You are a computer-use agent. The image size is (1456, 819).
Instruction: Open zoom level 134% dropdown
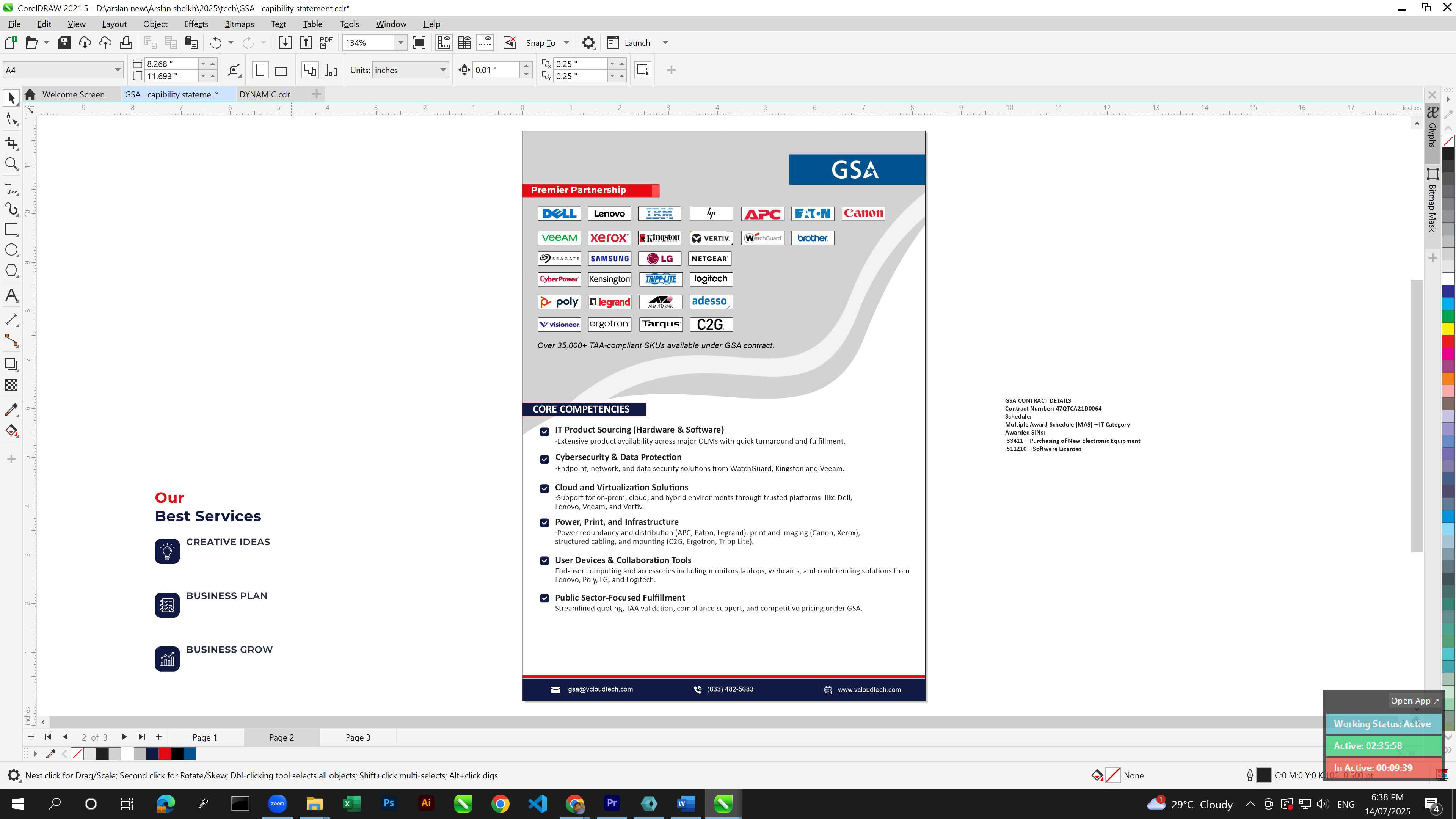point(401,42)
